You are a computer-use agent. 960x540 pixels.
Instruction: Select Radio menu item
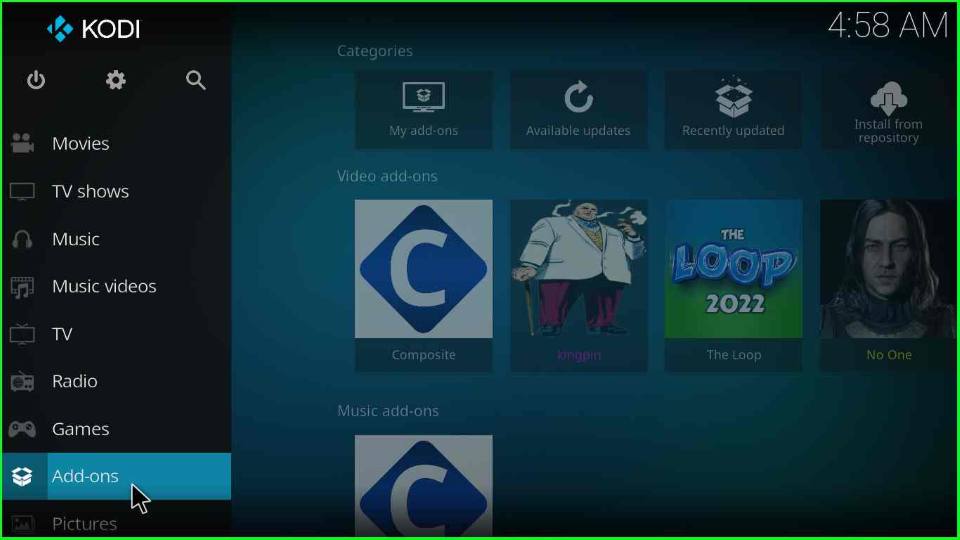(116, 381)
